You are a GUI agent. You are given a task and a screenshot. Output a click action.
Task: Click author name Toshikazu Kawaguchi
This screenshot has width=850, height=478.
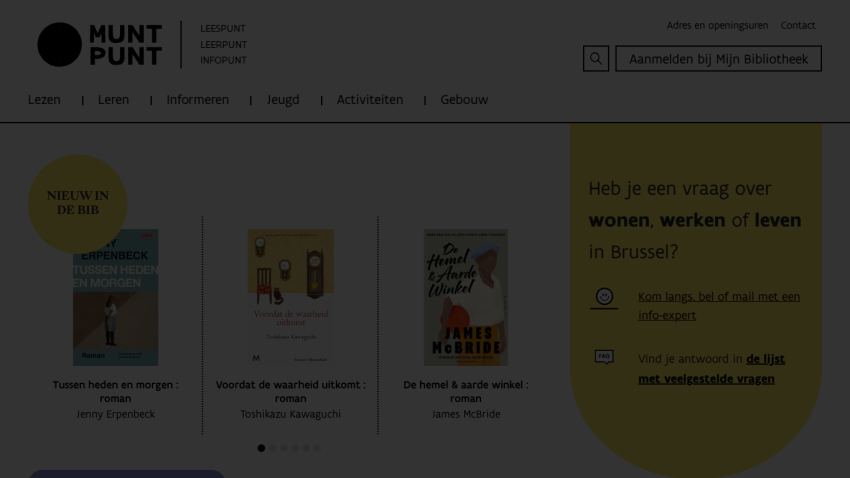point(291,414)
